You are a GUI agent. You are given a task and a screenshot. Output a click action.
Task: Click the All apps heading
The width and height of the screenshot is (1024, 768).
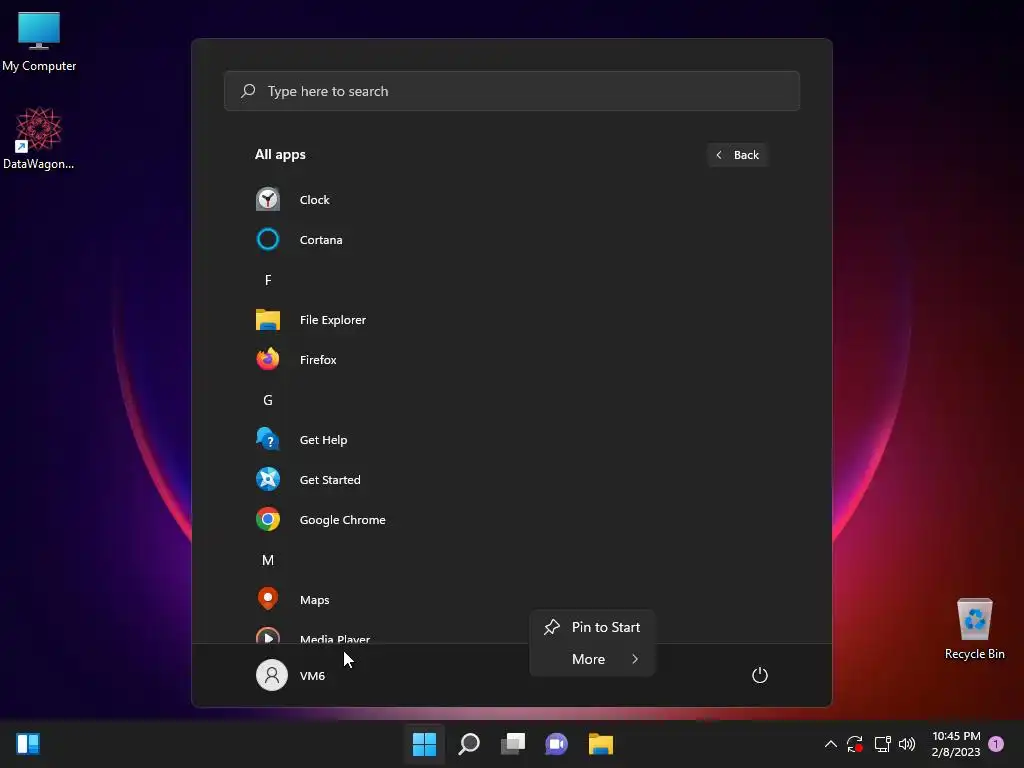tap(280, 155)
